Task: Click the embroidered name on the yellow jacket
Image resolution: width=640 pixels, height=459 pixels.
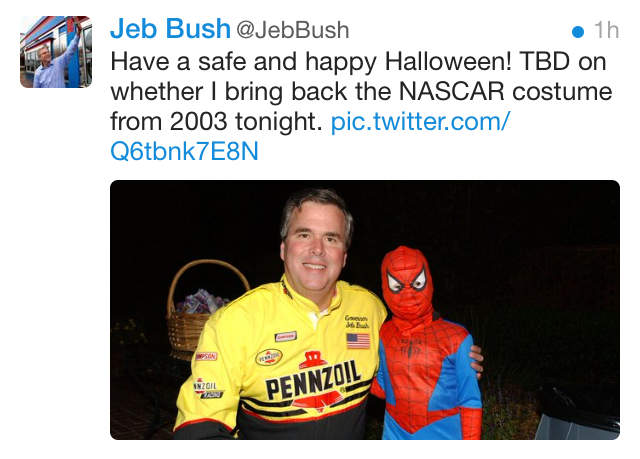Action: point(358,322)
